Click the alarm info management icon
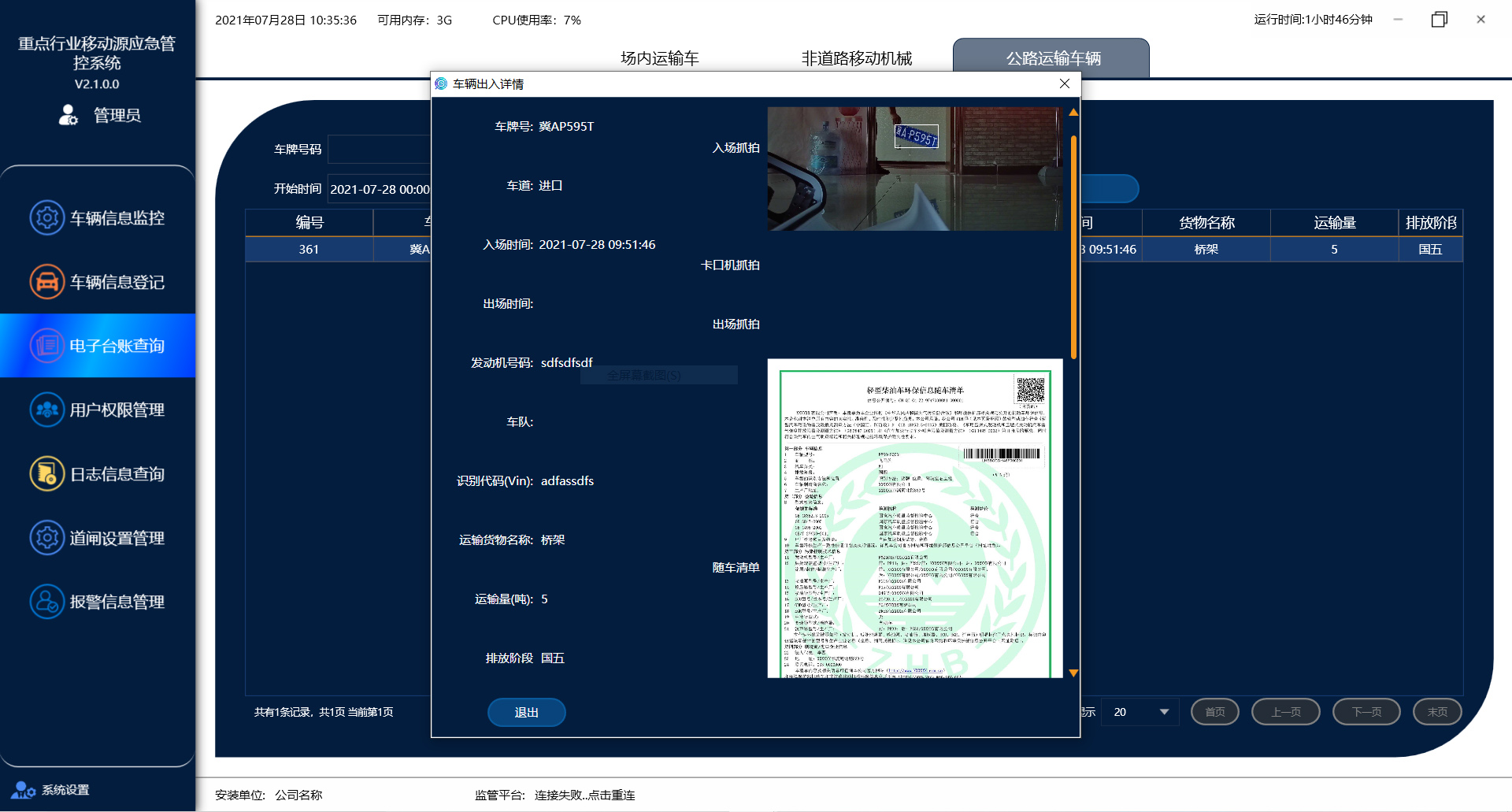 pos(46,602)
